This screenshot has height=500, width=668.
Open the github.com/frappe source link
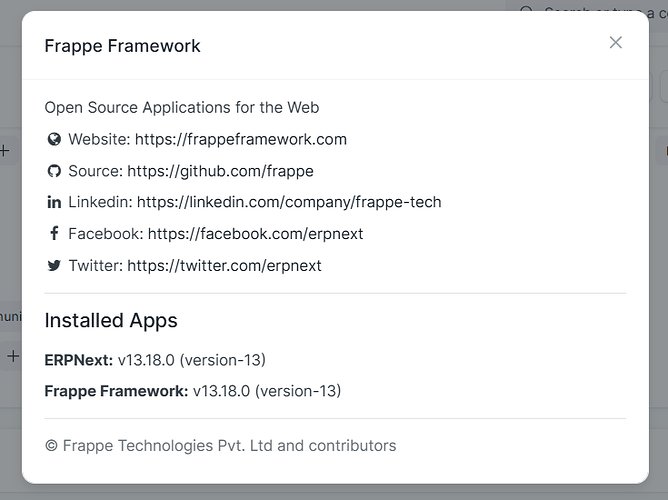[220, 171]
